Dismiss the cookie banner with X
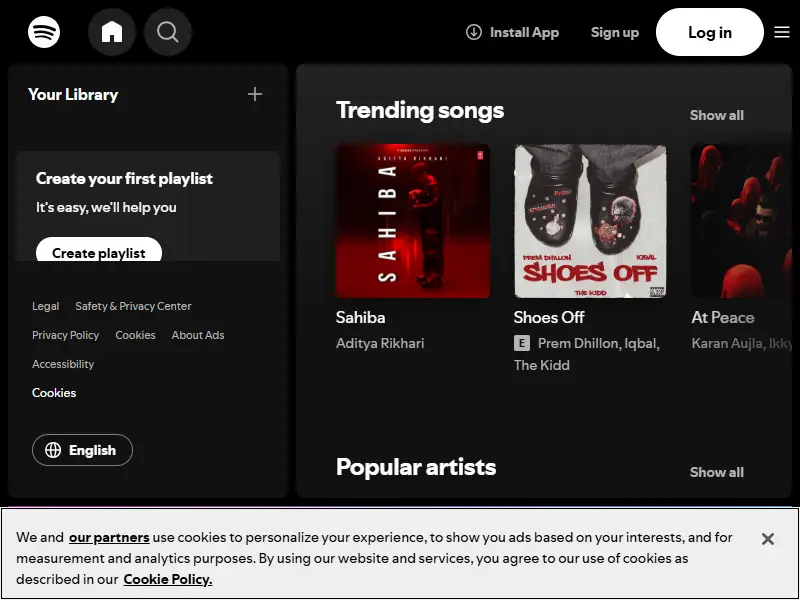This screenshot has width=800, height=600. pos(767,539)
